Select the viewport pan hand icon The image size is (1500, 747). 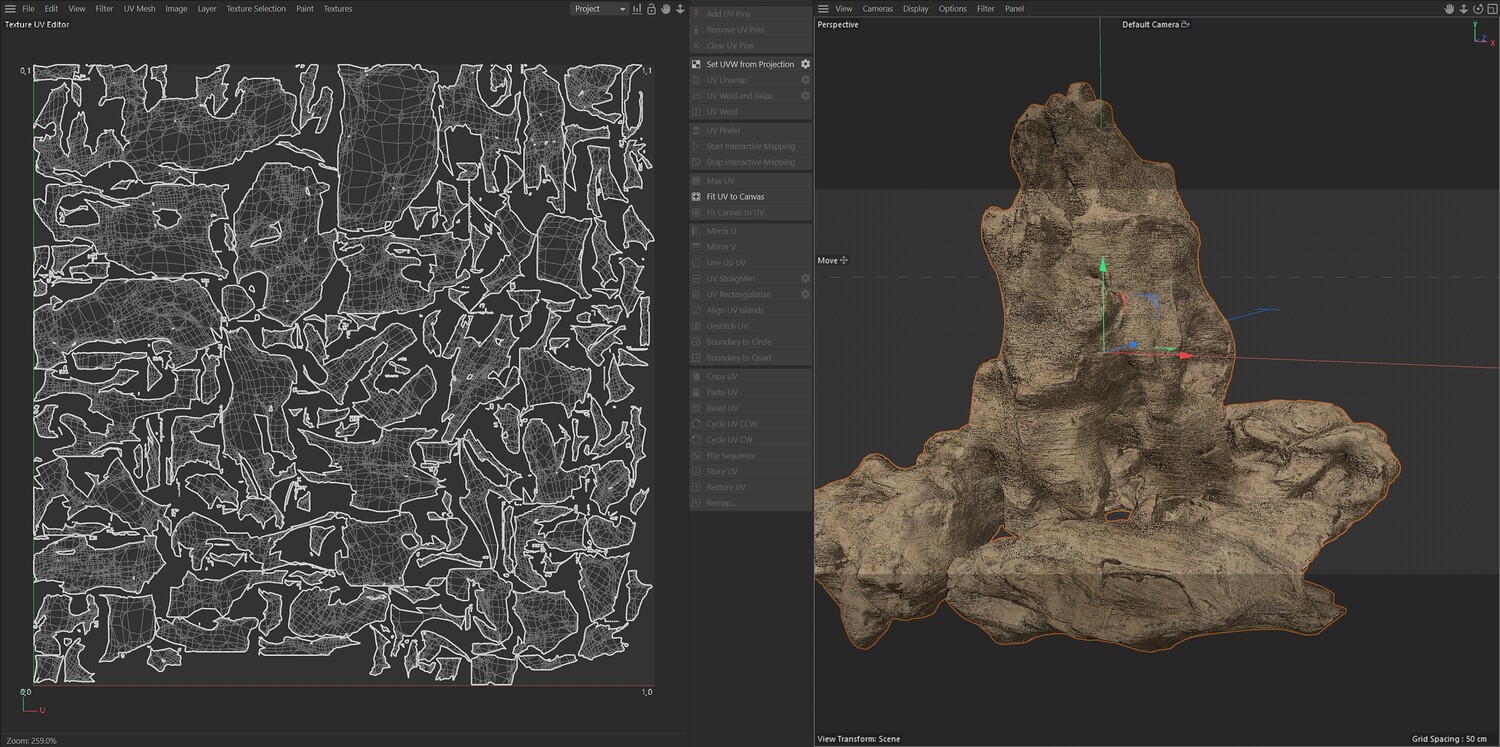(1449, 9)
